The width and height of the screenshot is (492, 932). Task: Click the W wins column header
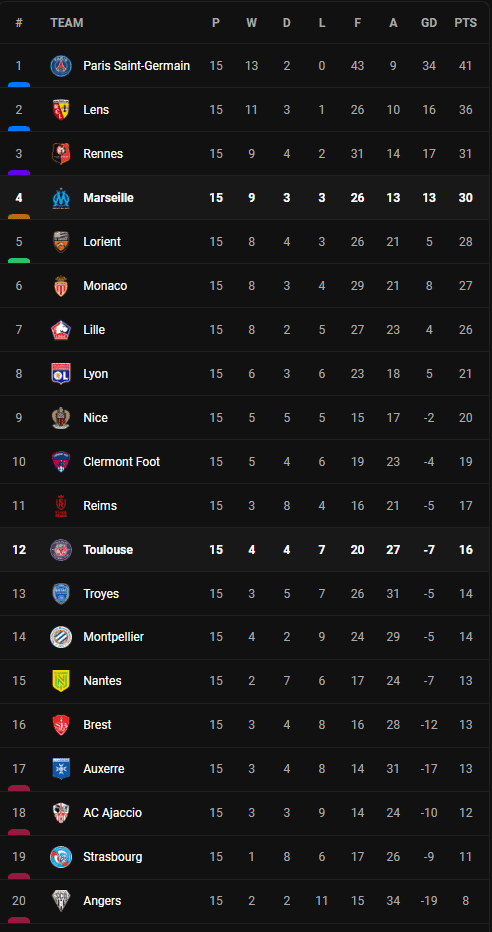(x=252, y=23)
